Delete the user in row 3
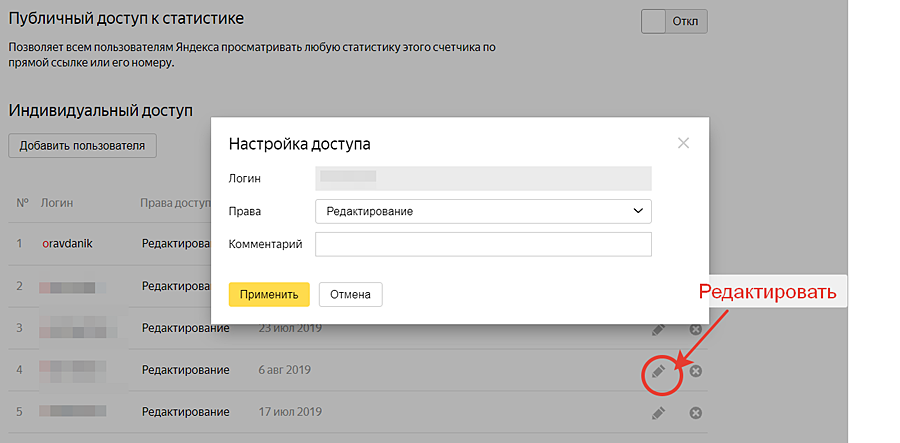The image size is (900, 443). pyautogui.click(x=696, y=329)
